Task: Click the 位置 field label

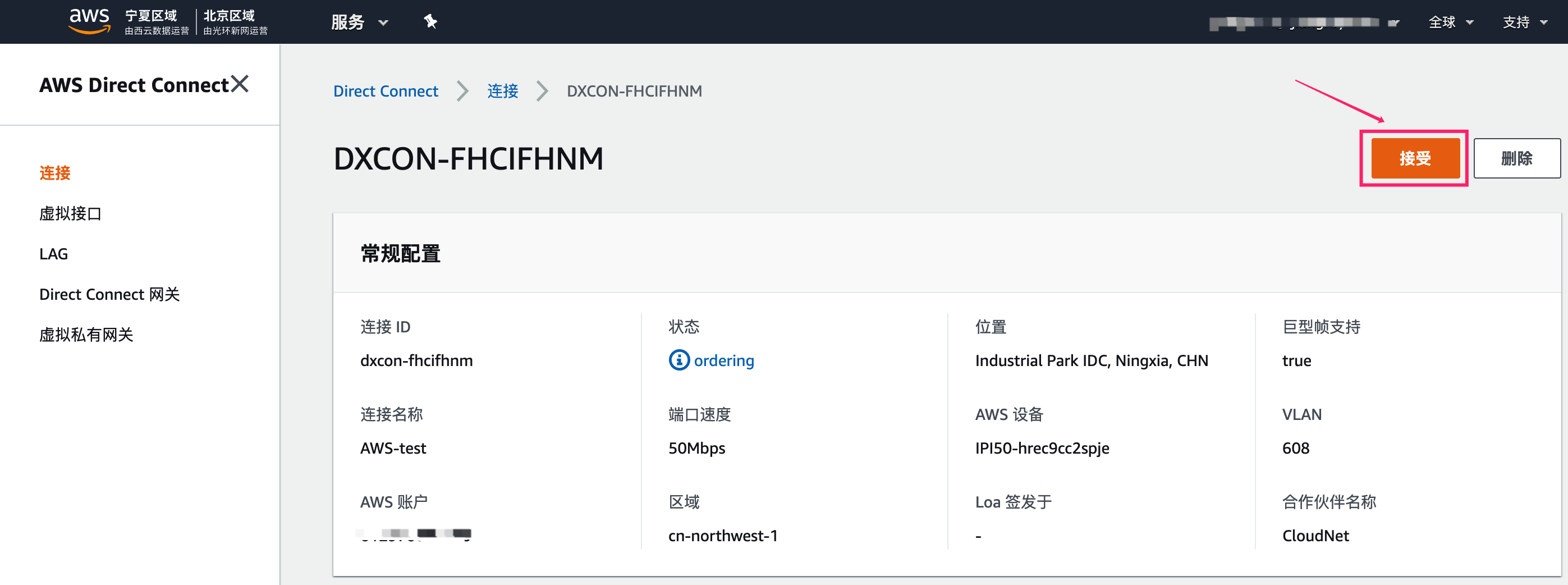Action: point(991,327)
